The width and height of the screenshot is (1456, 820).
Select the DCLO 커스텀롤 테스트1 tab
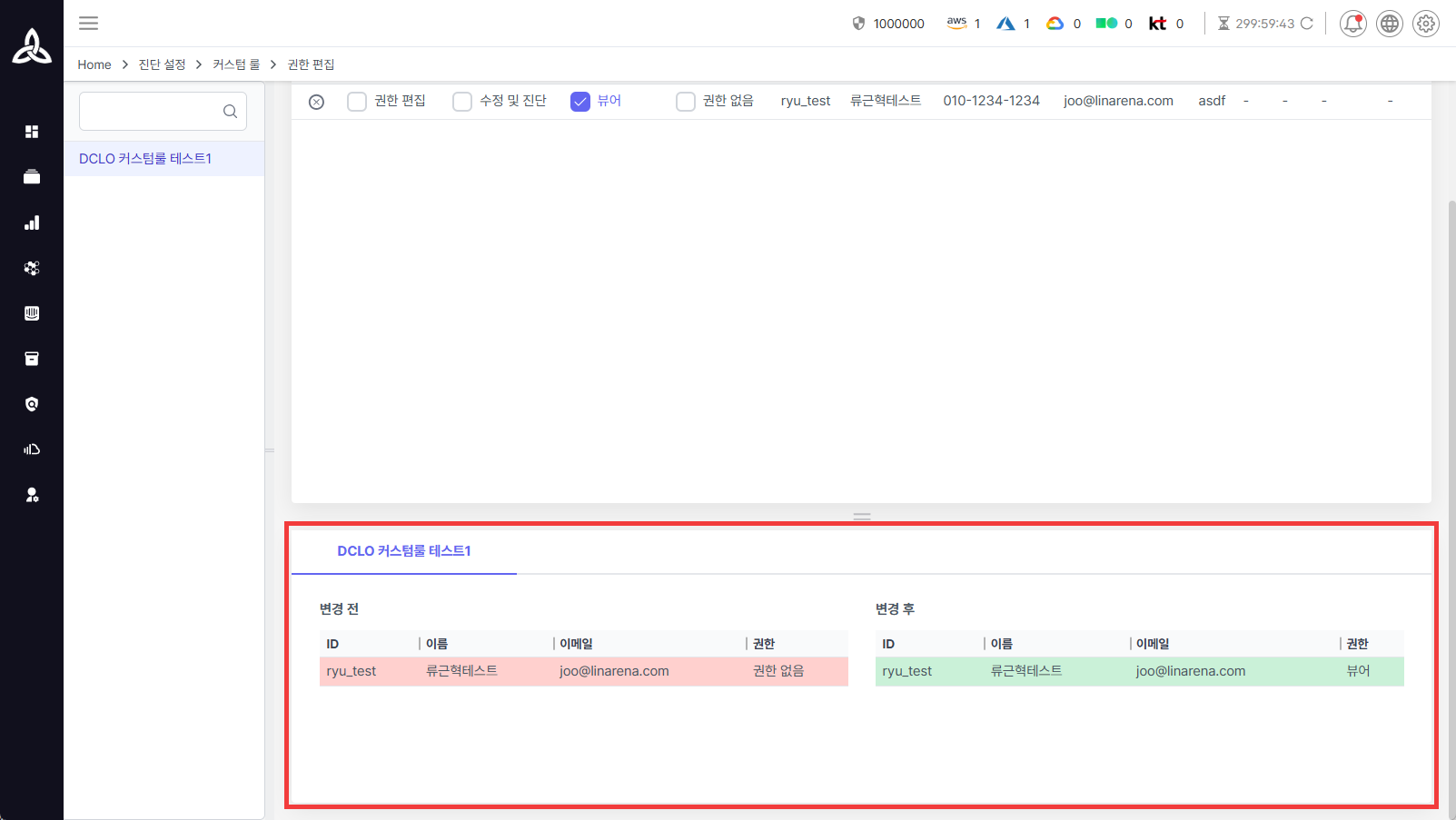pos(403,551)
